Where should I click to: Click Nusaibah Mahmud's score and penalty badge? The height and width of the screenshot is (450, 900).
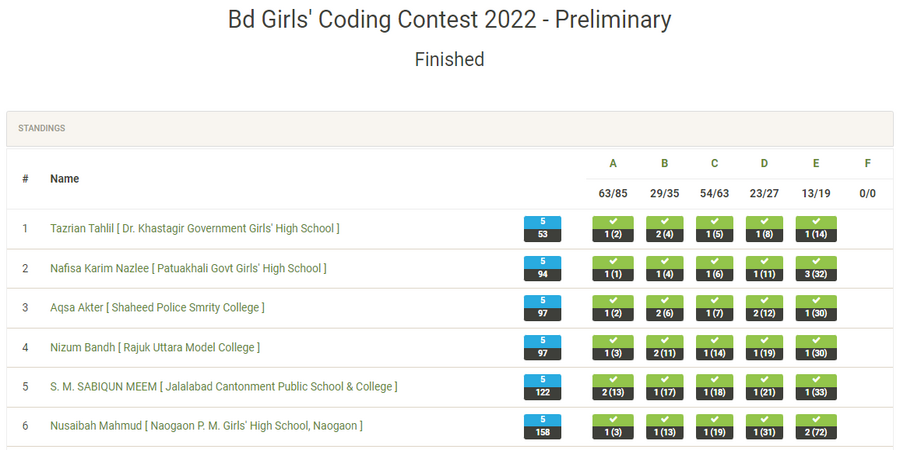click(542, 426)
